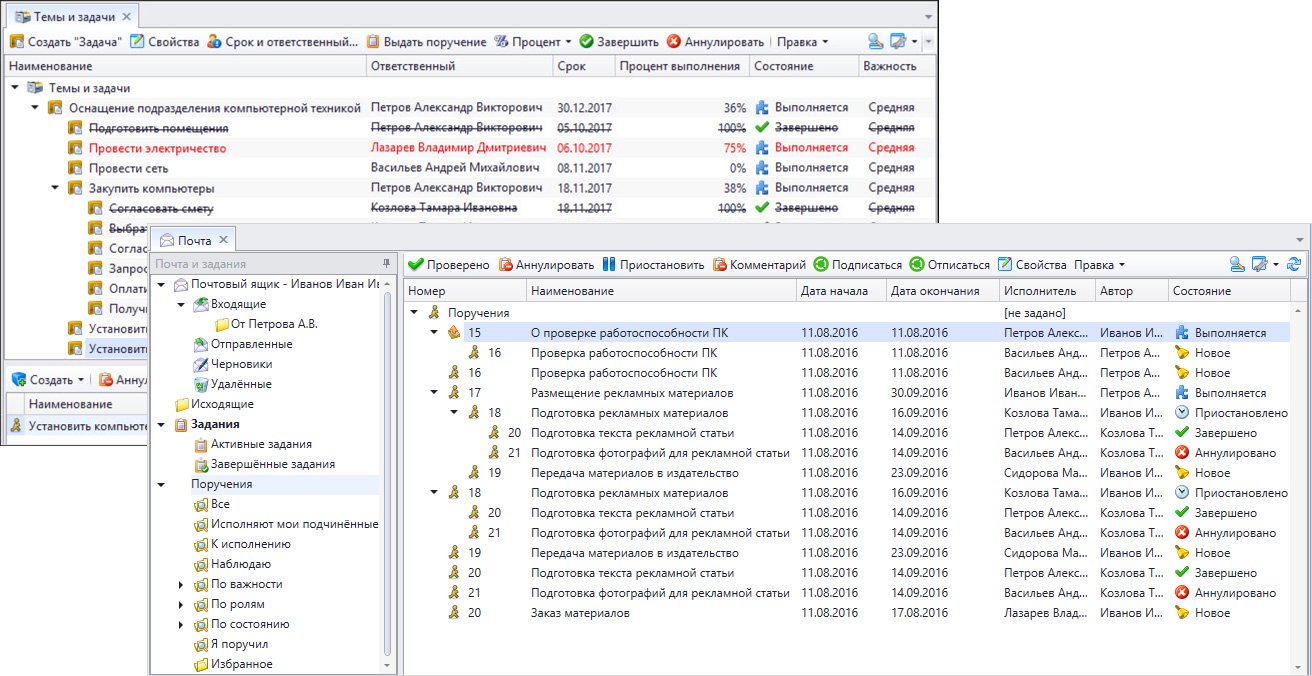Switch to the Почта tab

[194, 241]
